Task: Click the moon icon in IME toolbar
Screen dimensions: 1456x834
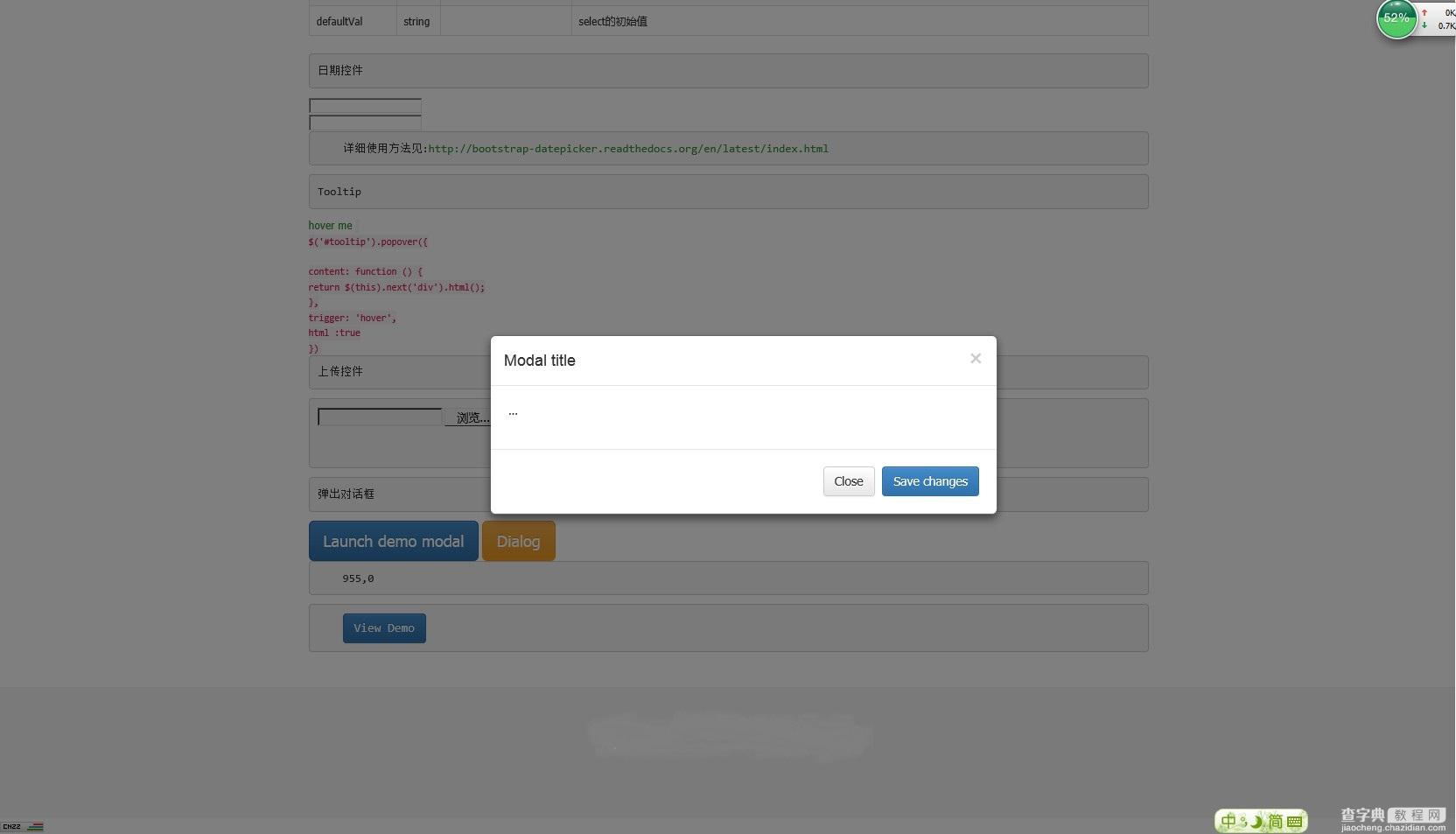Action: [1256, 821]
